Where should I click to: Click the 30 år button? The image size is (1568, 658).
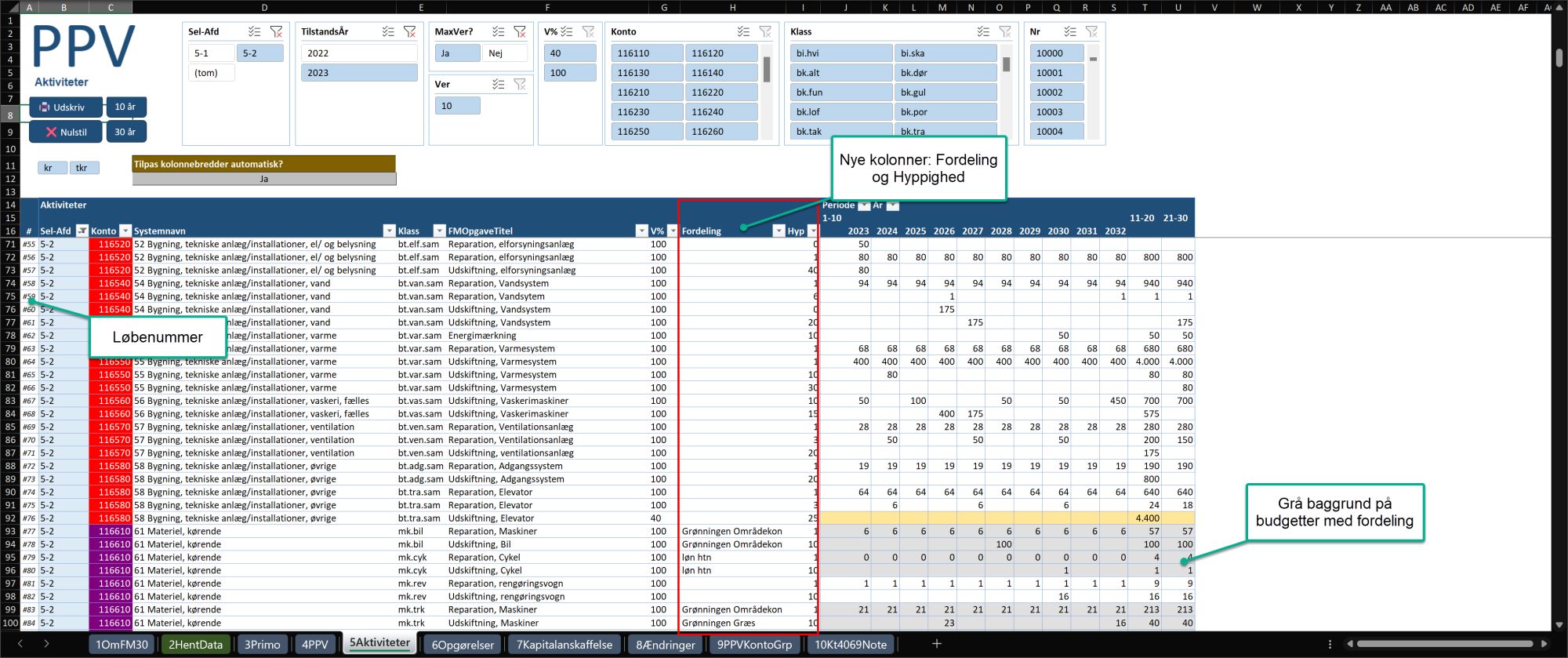[x=125, y=132]
